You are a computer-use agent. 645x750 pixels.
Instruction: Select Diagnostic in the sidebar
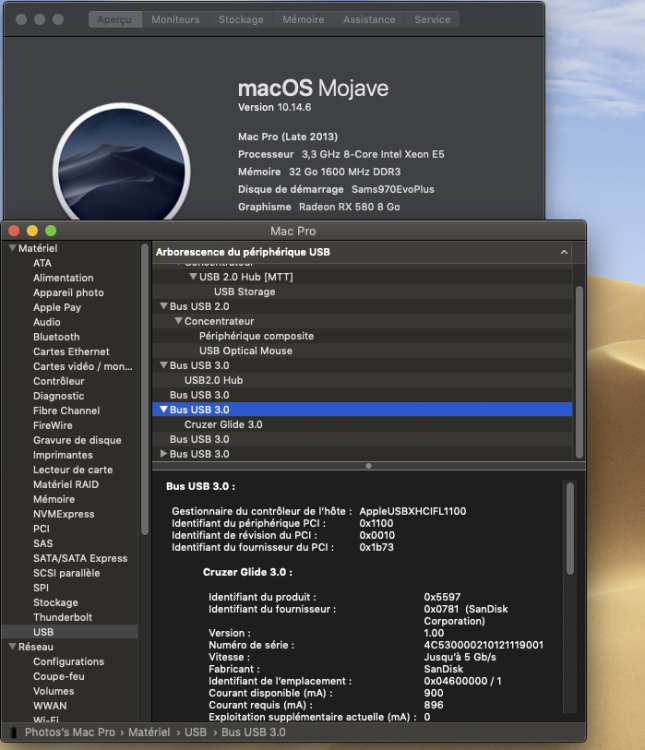coord(59,396)
